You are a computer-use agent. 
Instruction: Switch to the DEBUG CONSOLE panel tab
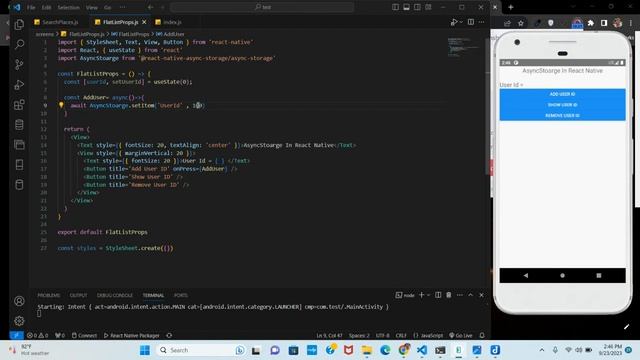tap(115, 295)
